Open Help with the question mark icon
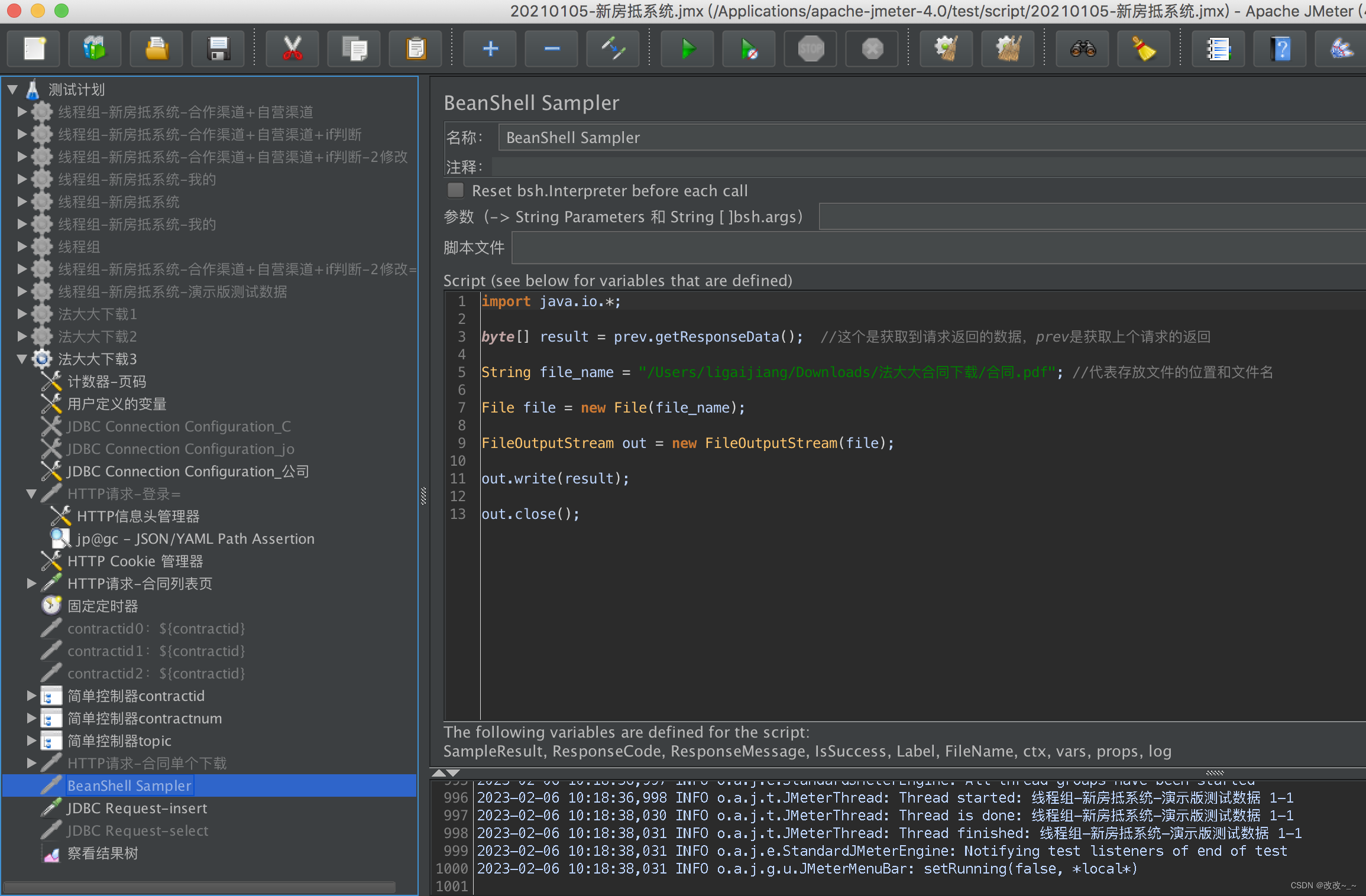Image resolution: width=1366 pixels, height=896 pixels. (x=1280, y=48)
